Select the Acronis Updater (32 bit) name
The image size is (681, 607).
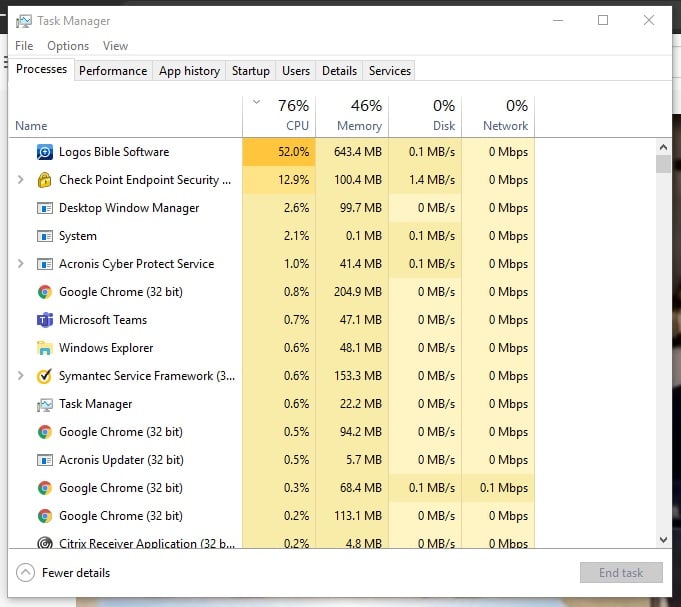(121, 460)
